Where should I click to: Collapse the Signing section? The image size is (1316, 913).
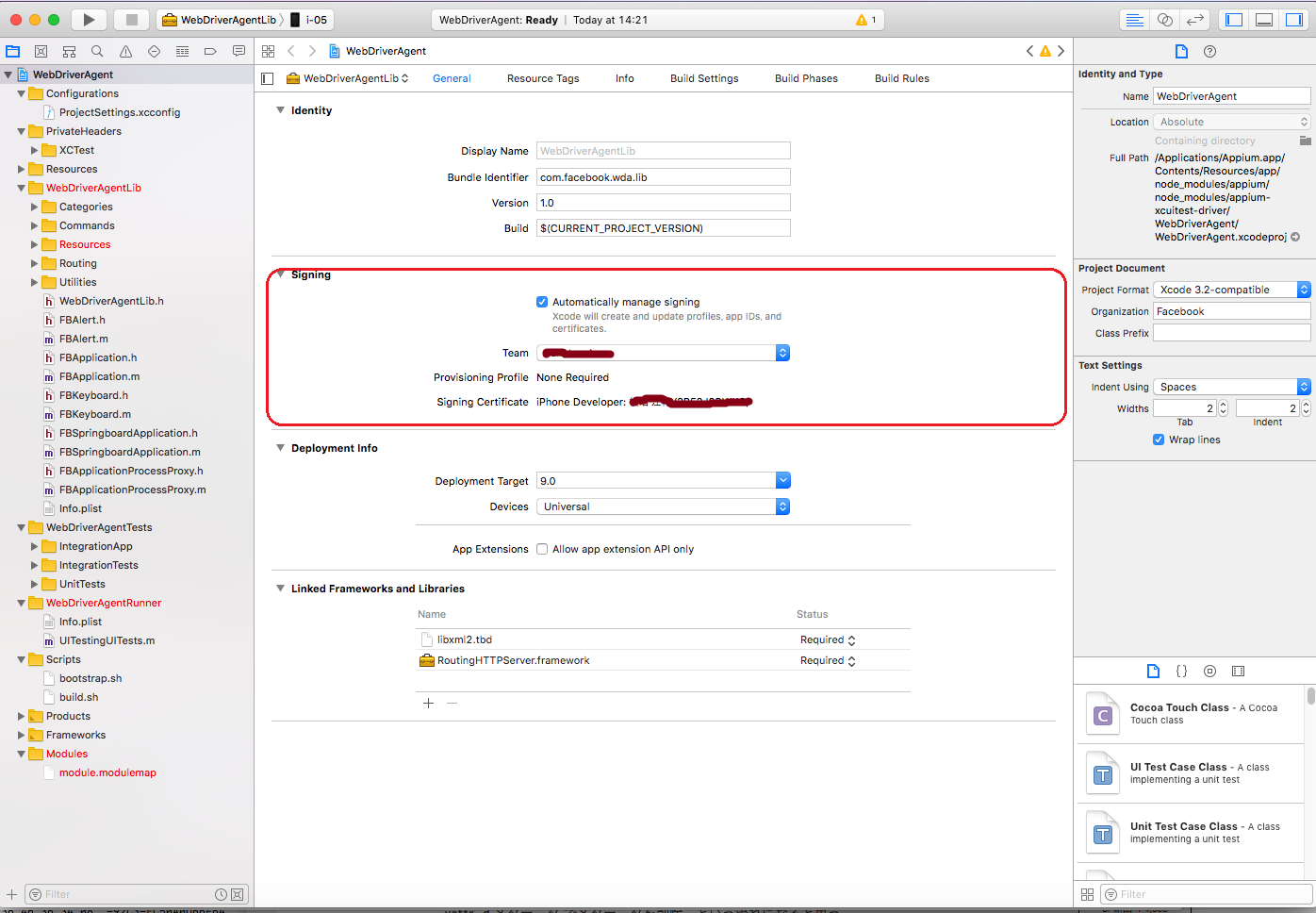pyautogui.click(x=280, y=274)
